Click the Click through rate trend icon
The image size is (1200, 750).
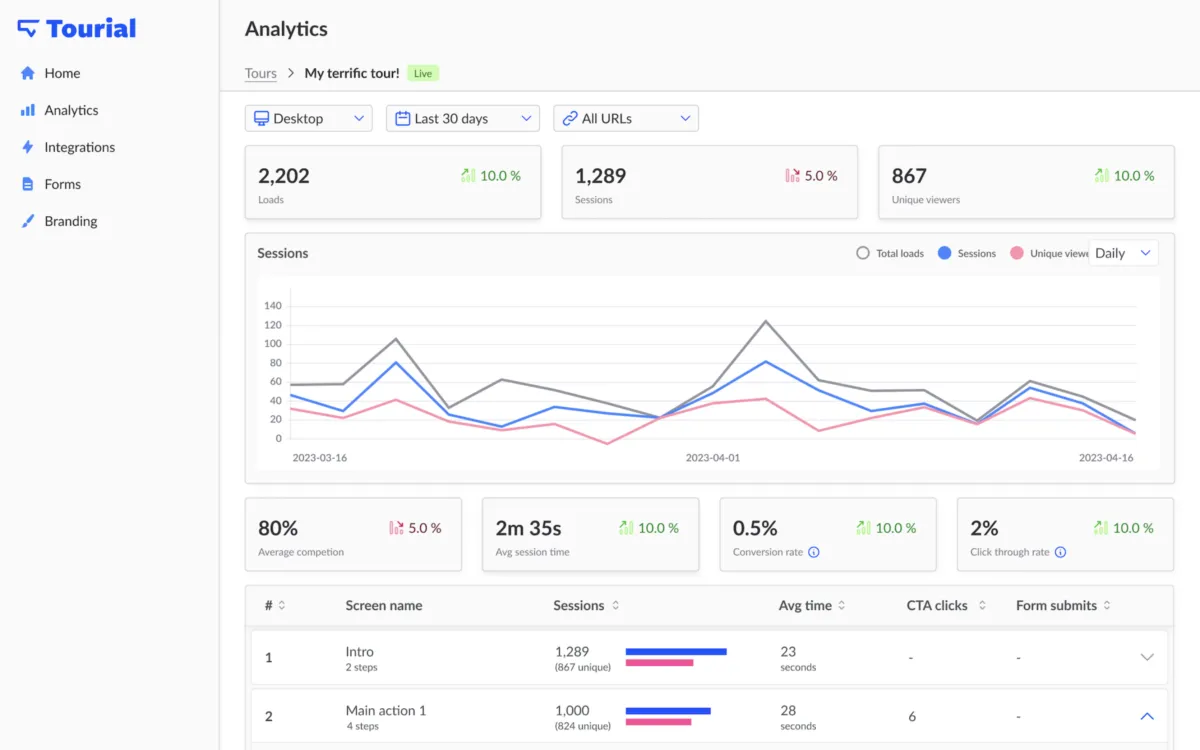coord(1102,527)
